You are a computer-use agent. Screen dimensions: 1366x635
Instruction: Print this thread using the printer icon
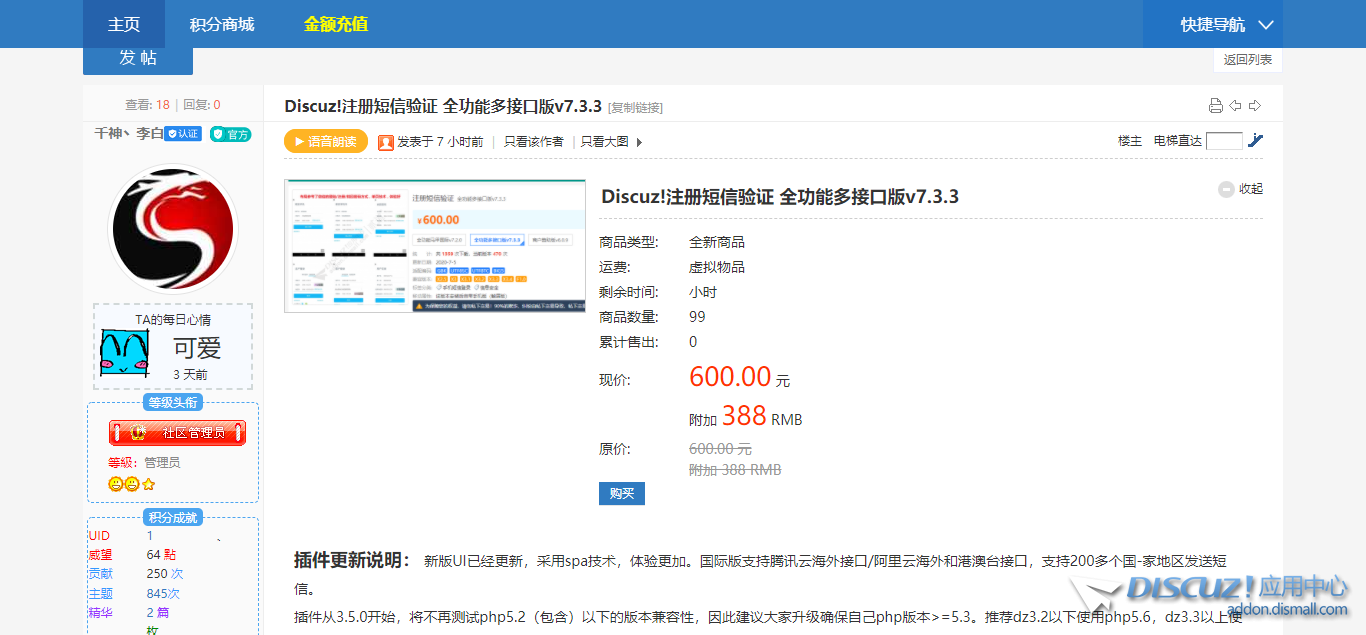pyautogui.click(x=1216, y=106)
